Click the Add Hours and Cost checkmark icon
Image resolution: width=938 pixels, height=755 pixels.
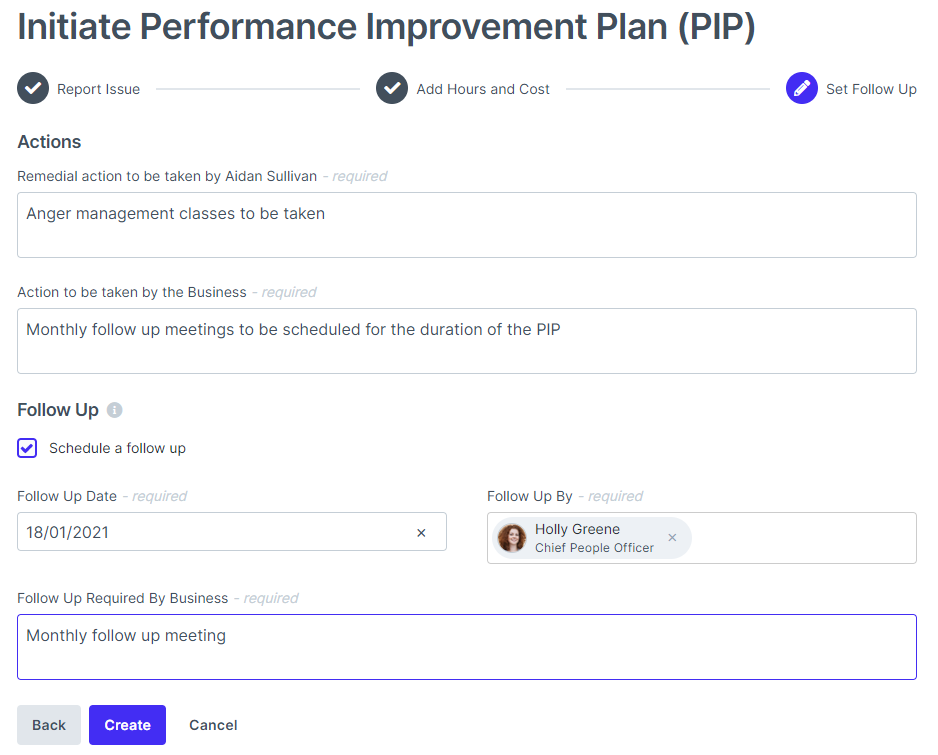pyautogui.click(x=392, y=89)
